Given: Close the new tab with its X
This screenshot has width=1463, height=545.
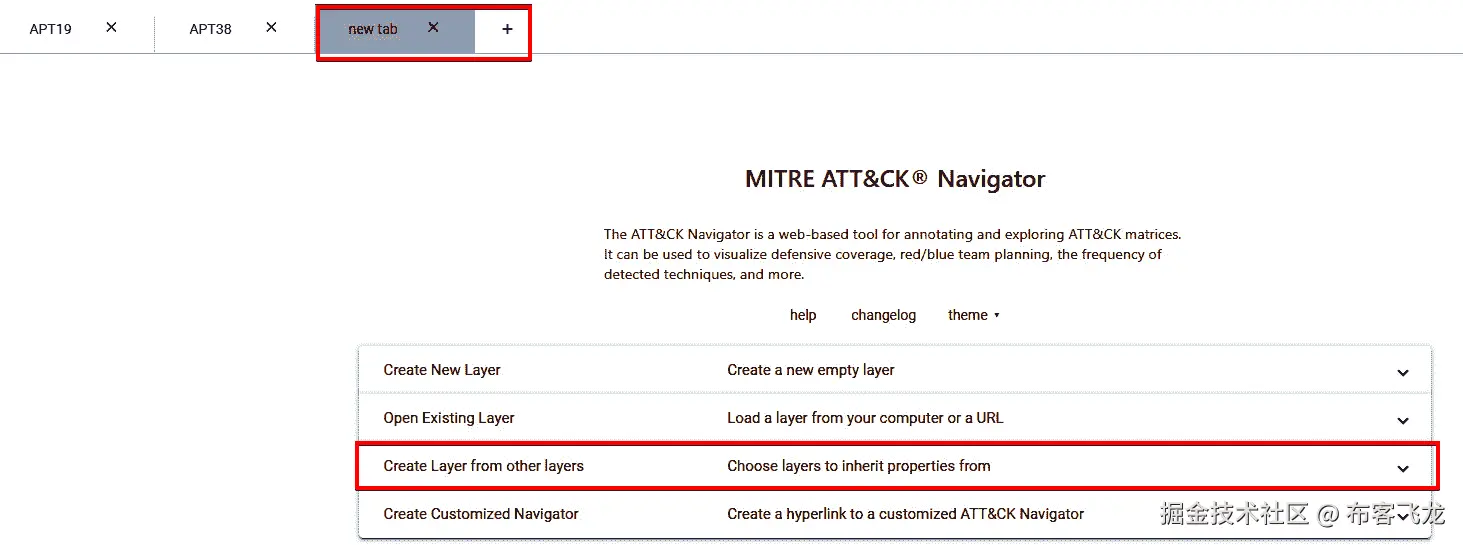Looking at the screenshot, I should point(433,28).
